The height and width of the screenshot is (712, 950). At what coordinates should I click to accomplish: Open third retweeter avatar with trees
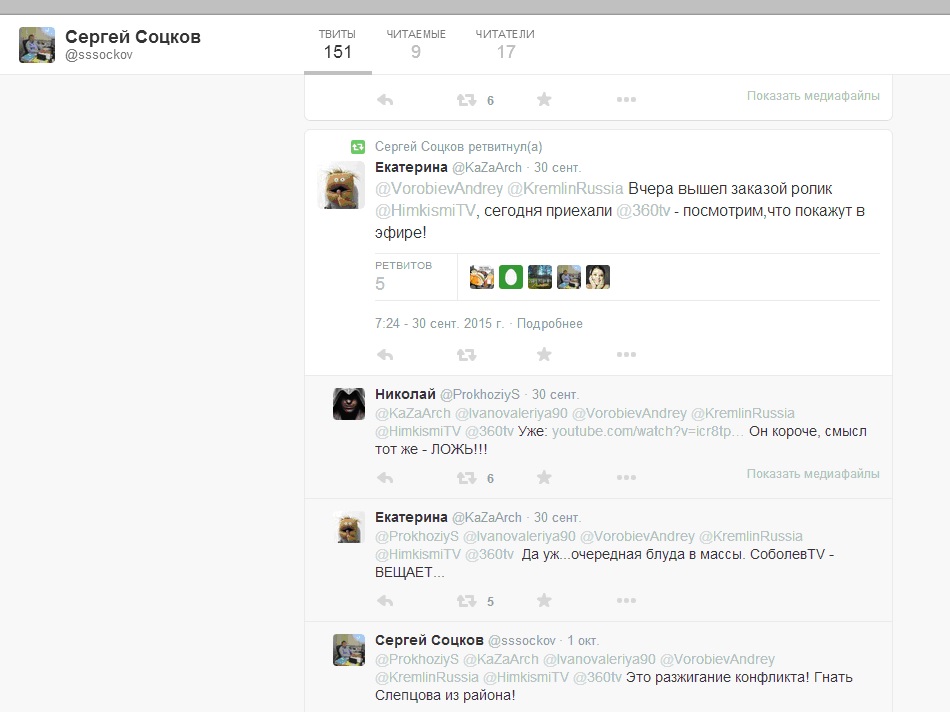[x=540, y=277]
